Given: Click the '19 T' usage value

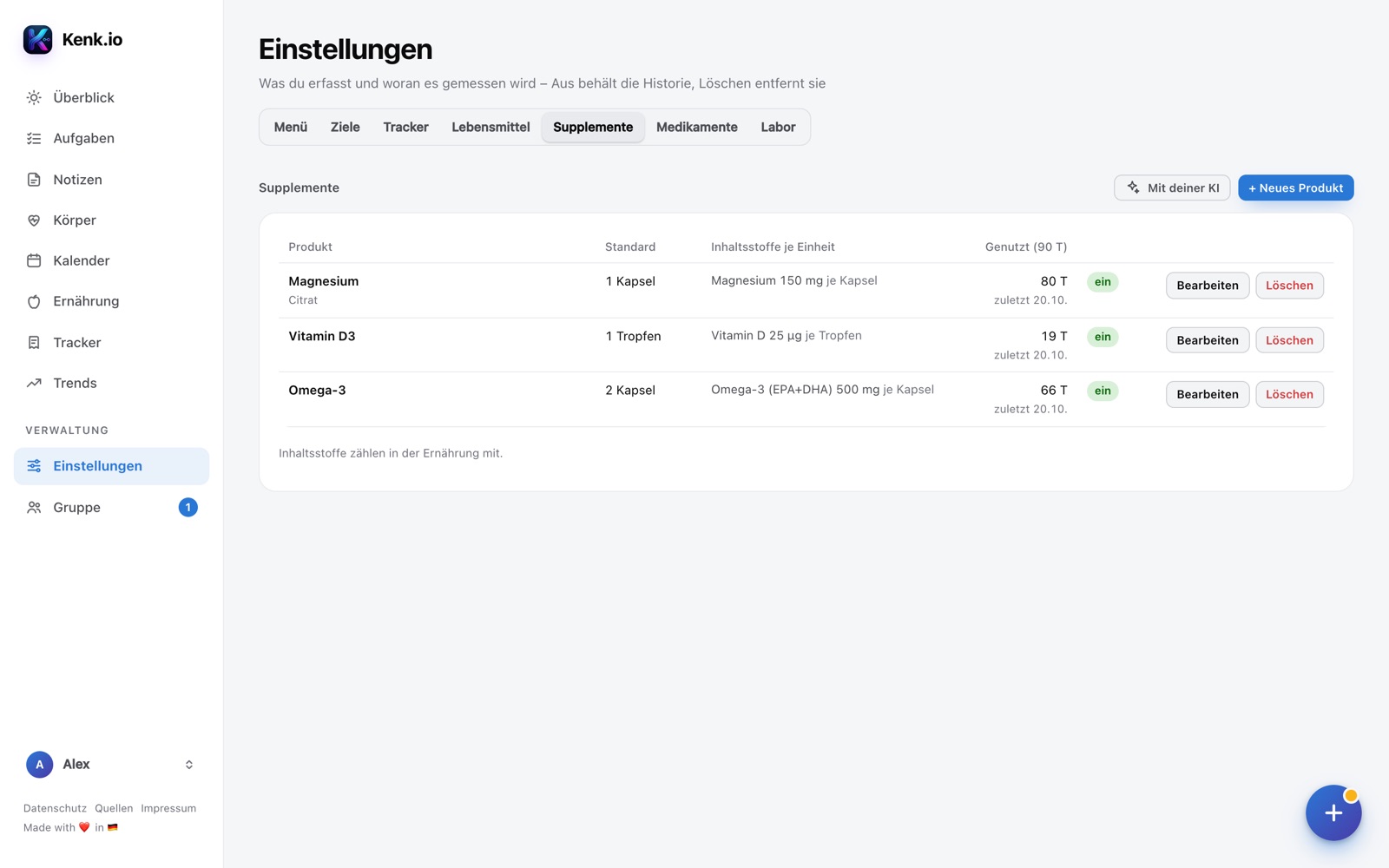Looking at the screenshot, I should 1054,336.
